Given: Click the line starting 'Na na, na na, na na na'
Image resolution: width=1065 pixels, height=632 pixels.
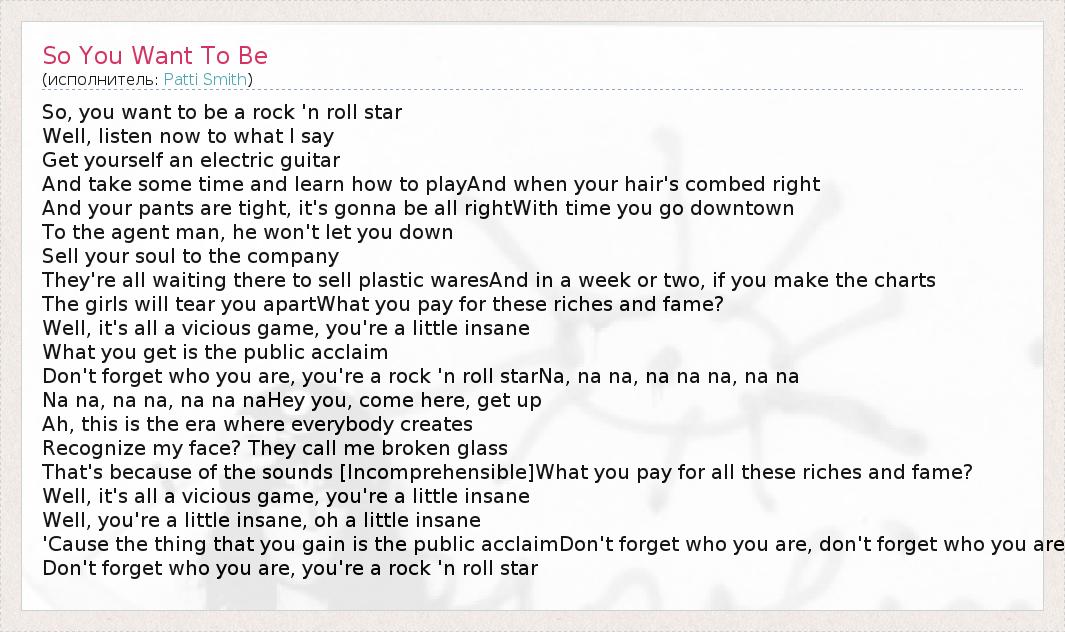Looking at the screenshot, I should [292, 400].
